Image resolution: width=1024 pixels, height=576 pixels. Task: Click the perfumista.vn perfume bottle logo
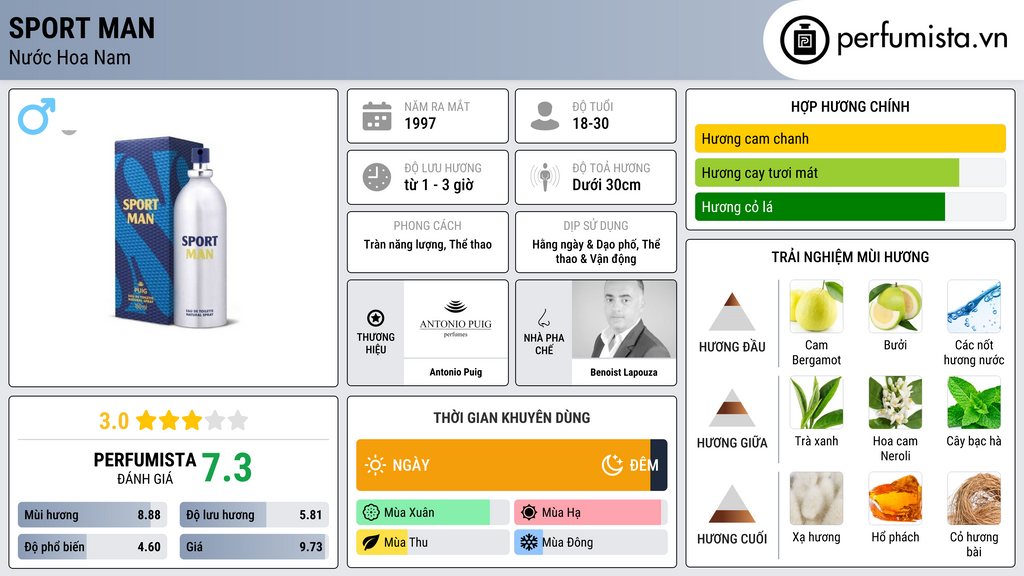(804, 40)
